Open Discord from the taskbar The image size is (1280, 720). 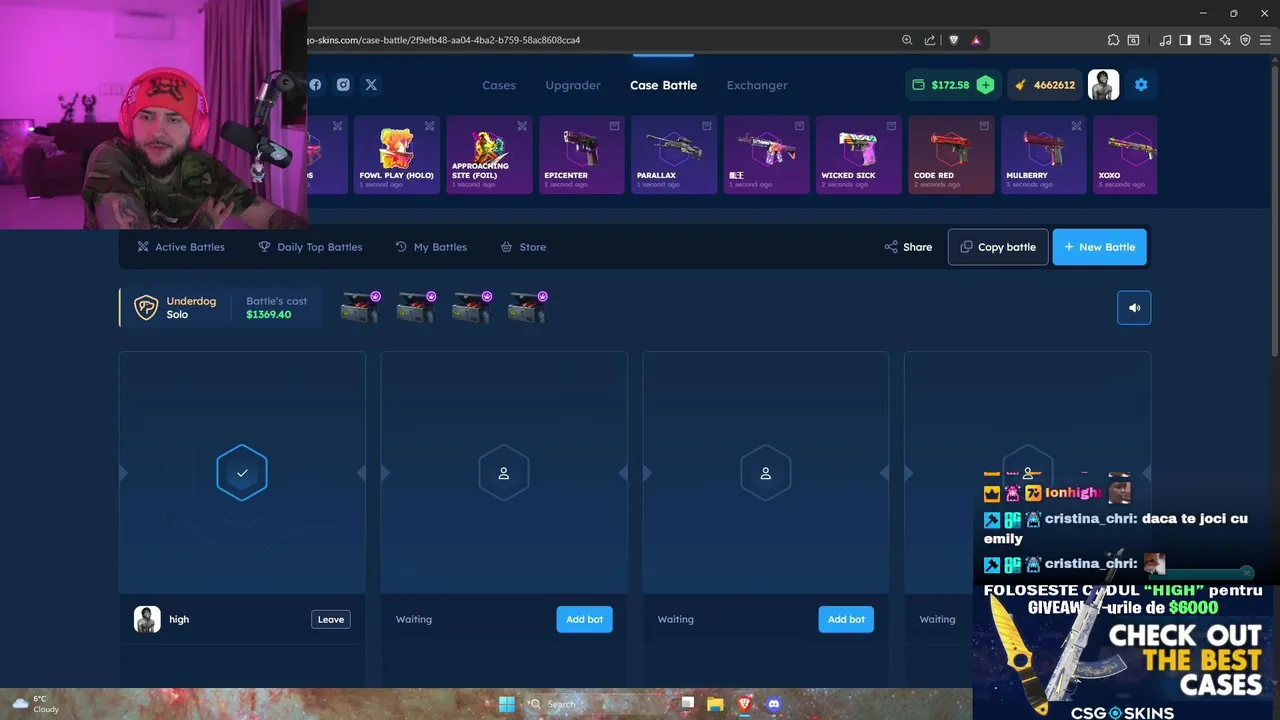pos(773,704)
